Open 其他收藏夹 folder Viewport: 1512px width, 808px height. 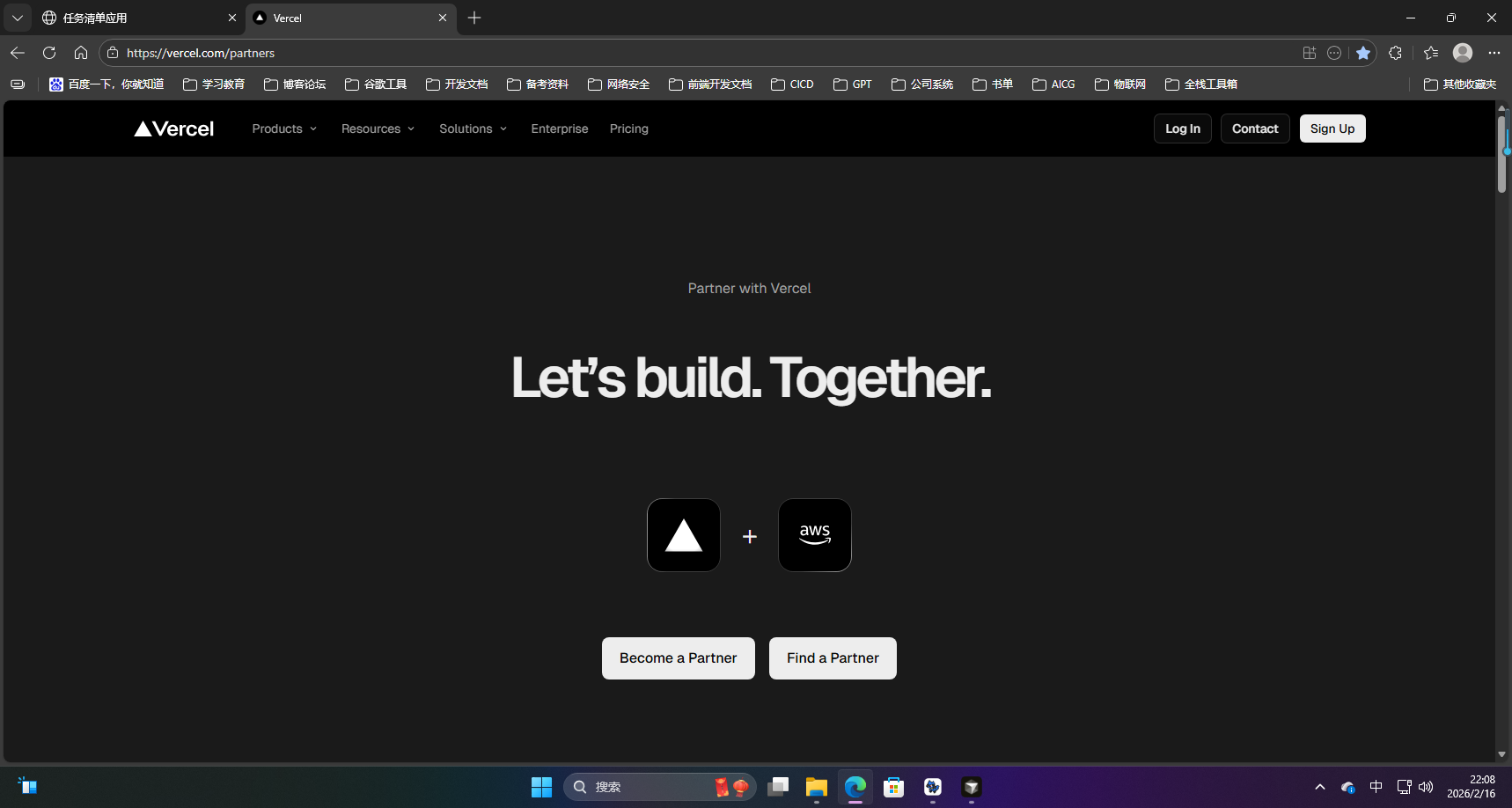tap(1460, 84)
